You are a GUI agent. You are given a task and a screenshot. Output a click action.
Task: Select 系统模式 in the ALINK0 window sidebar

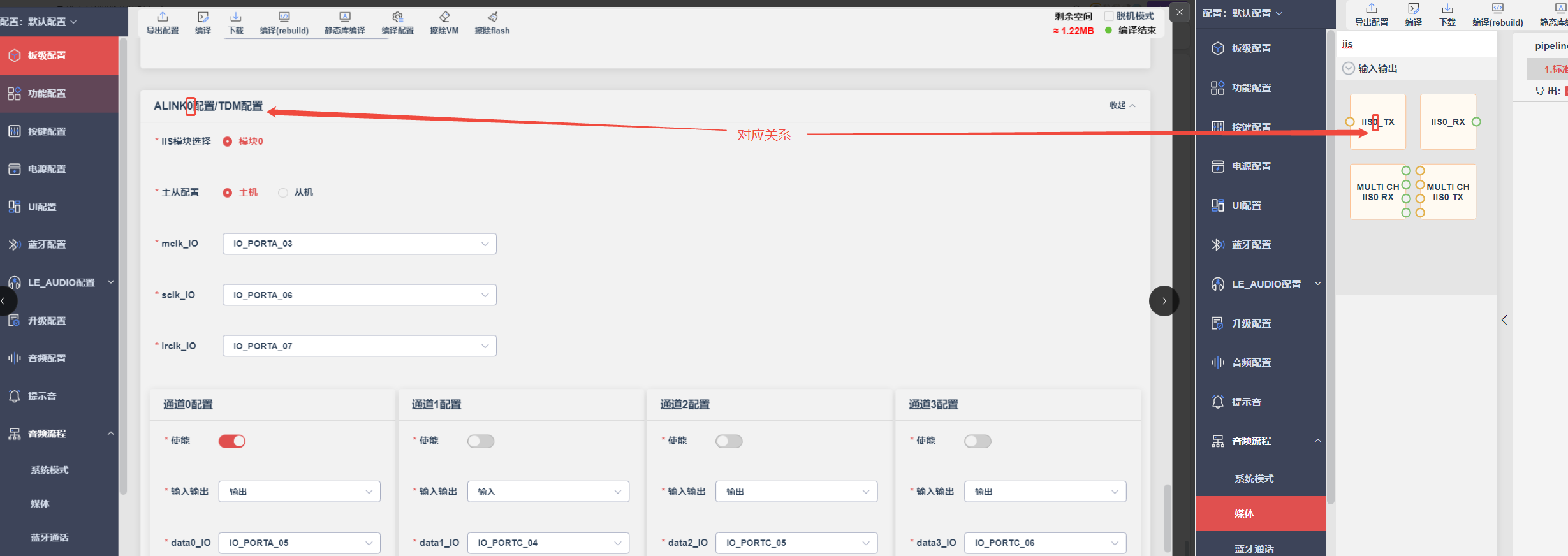pyautogui.click(x=50, y=471)
